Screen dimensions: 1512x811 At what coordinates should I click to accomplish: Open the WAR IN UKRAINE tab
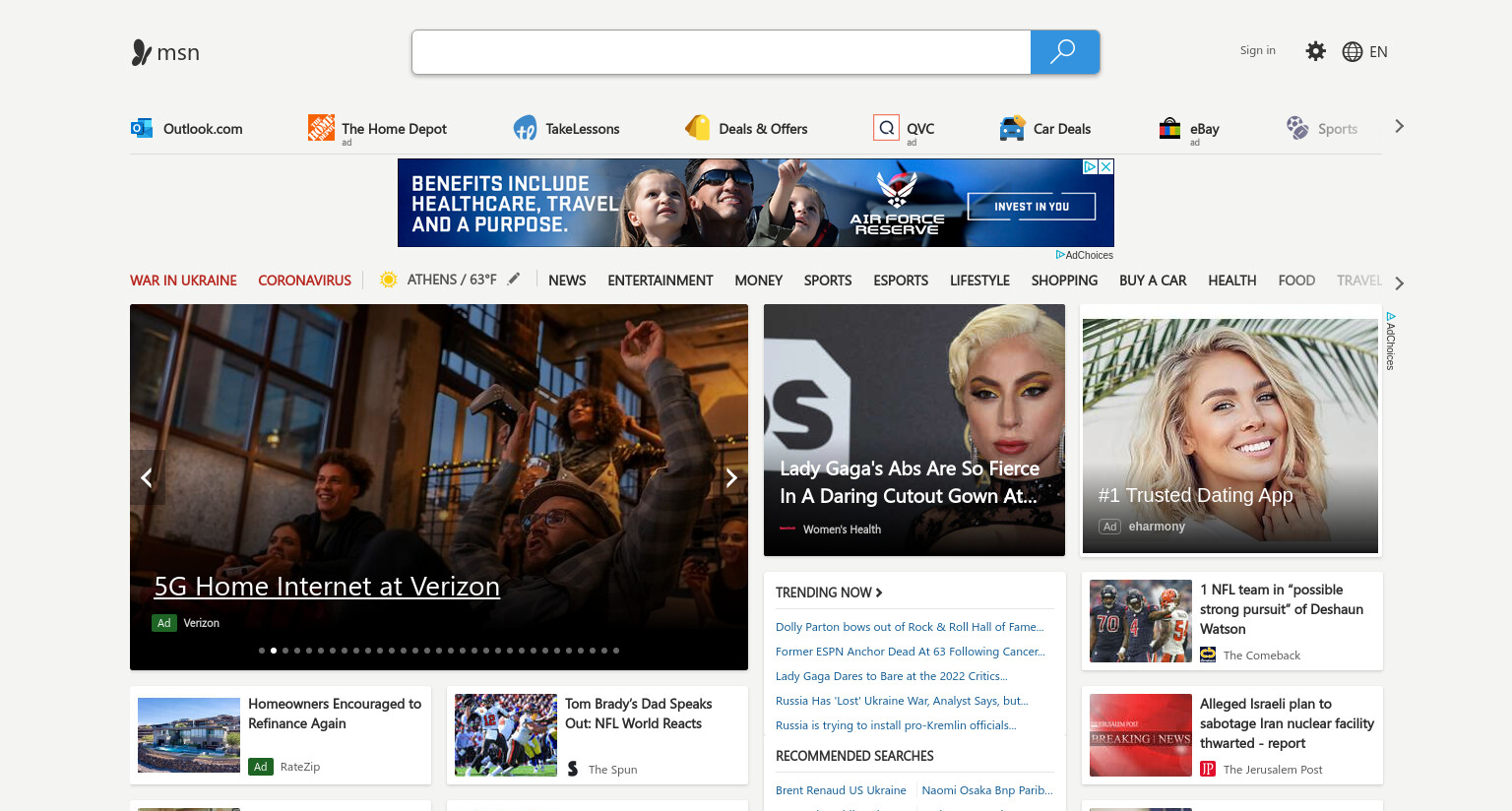tap(183, 281)
